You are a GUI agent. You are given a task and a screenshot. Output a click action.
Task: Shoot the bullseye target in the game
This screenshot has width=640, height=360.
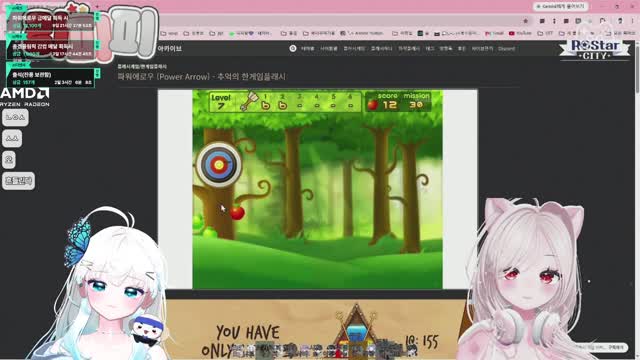(219, 164)
